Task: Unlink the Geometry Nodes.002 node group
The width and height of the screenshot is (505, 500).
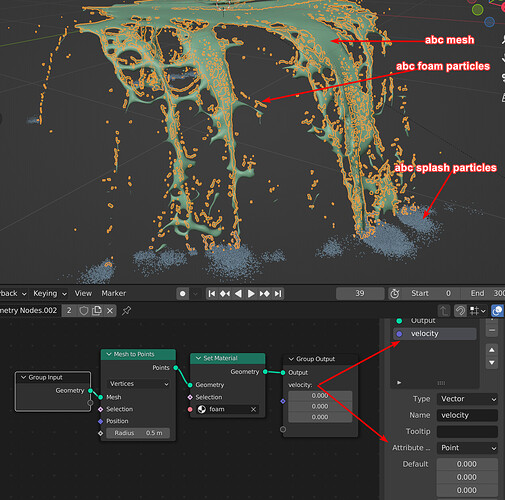Action: (110, 311)
